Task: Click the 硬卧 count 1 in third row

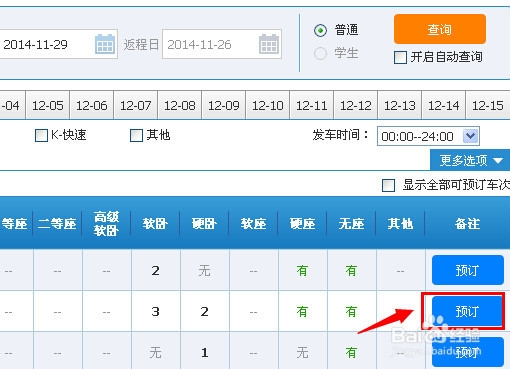Action: [x=204, y=353]
